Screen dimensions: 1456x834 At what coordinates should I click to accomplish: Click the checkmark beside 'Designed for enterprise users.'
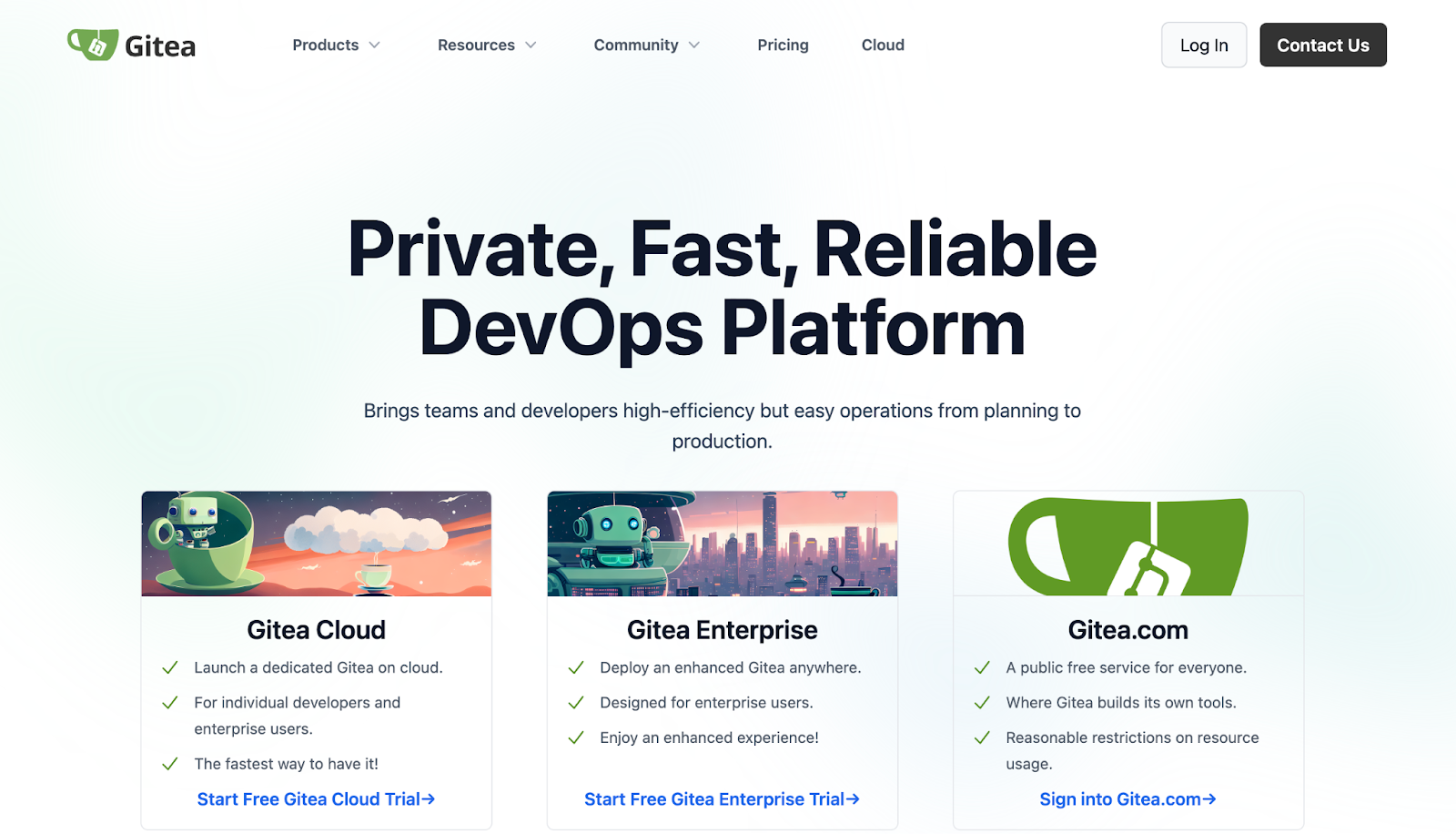coord(575,702)
